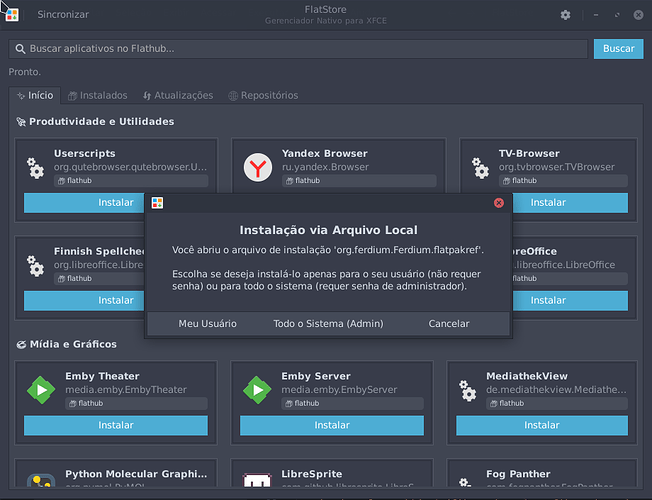652x500 pixels.
Task: Open the Repositórios tab
Action: click(263, 95)
